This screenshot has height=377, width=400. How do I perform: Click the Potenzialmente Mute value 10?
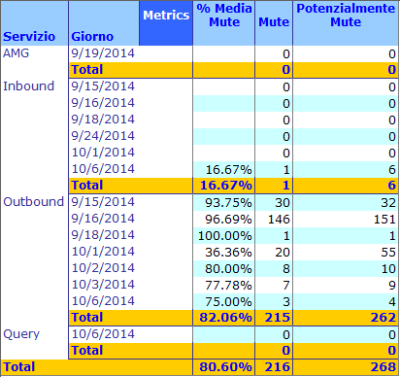(x=388, y=269)
